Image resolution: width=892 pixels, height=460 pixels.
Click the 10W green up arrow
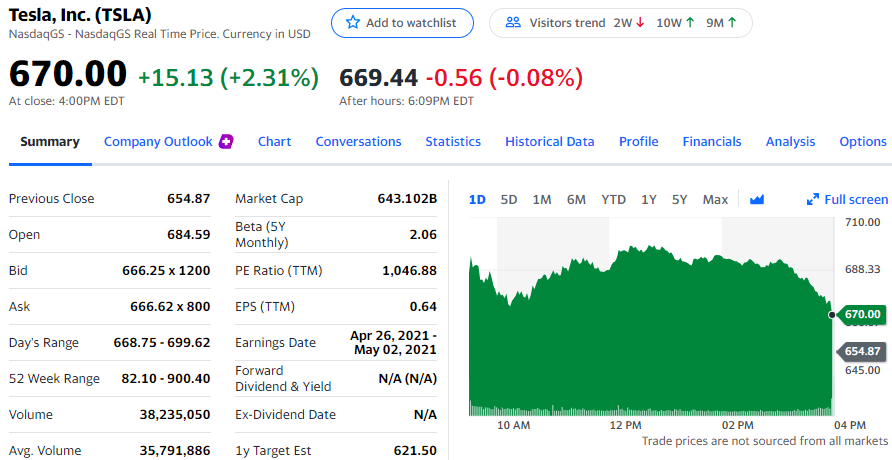(690, 23)
